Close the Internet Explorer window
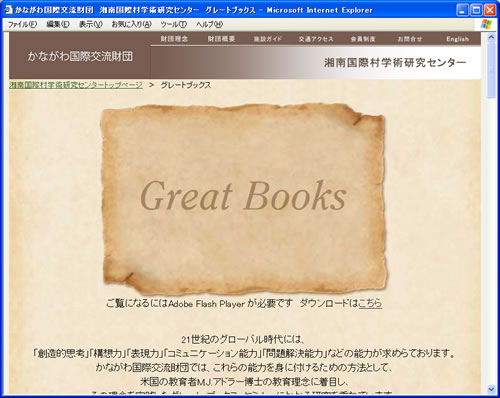This screenshot has height=398, width=500. pos(490,10)
